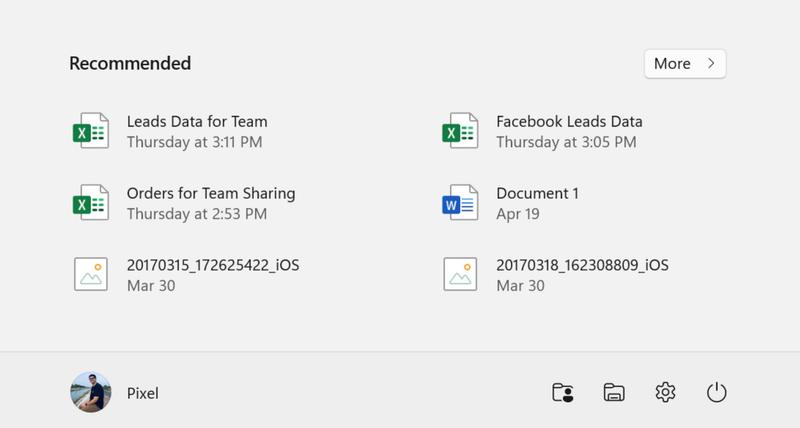Click the Excel icon beside Orders for Team Sharing
This screenshot has height=428, width=800.
pos(90,203)
